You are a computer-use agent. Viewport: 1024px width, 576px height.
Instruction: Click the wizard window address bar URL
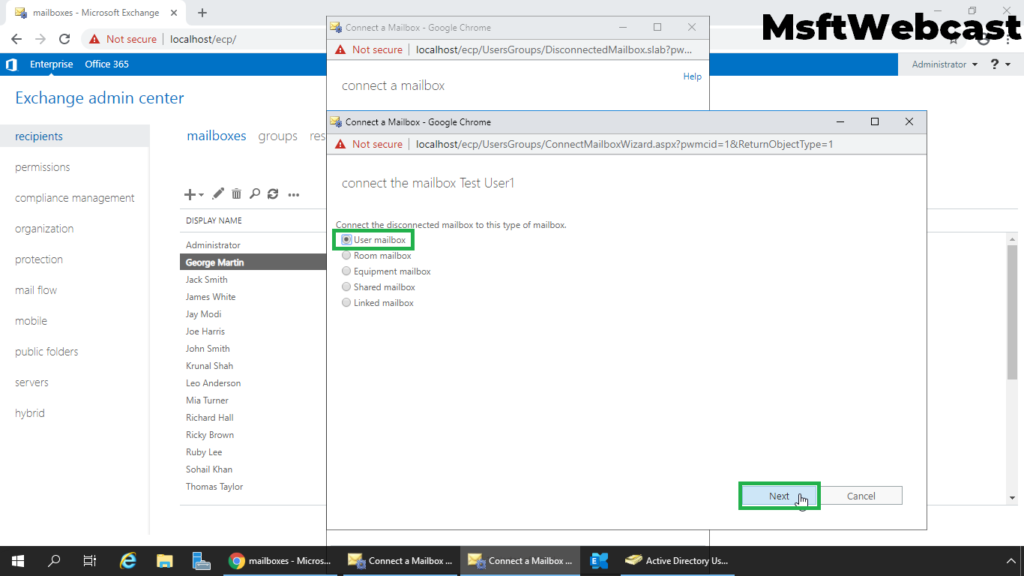(624, 144)
